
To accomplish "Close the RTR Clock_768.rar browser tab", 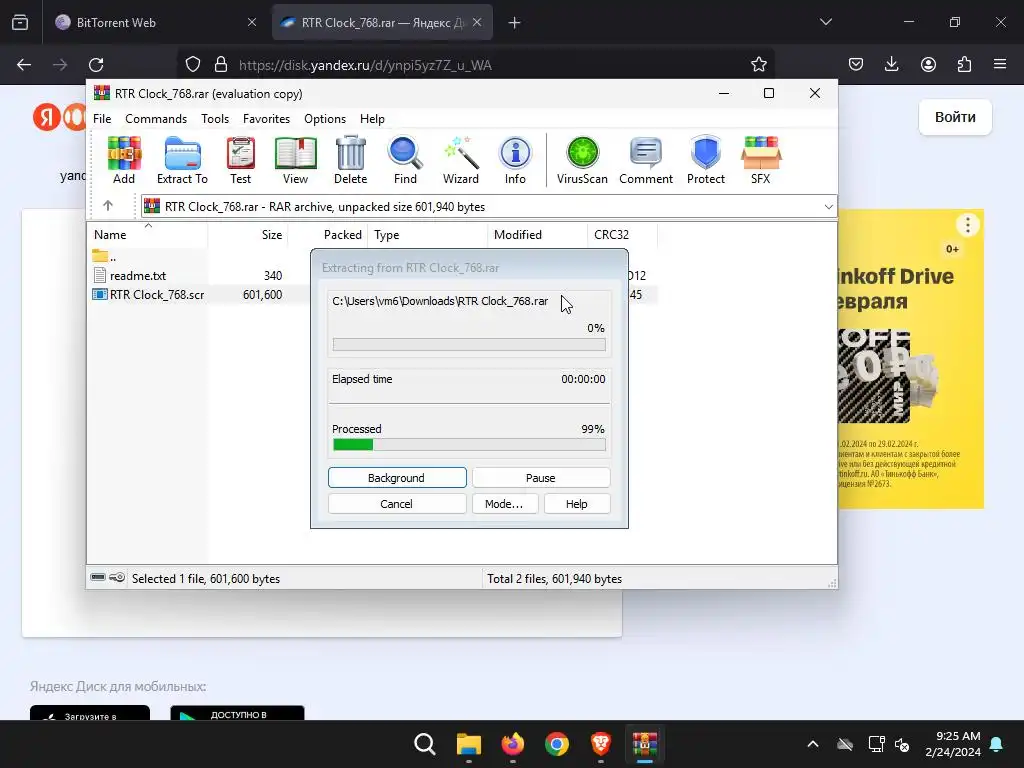I will (x=477, y=22).
